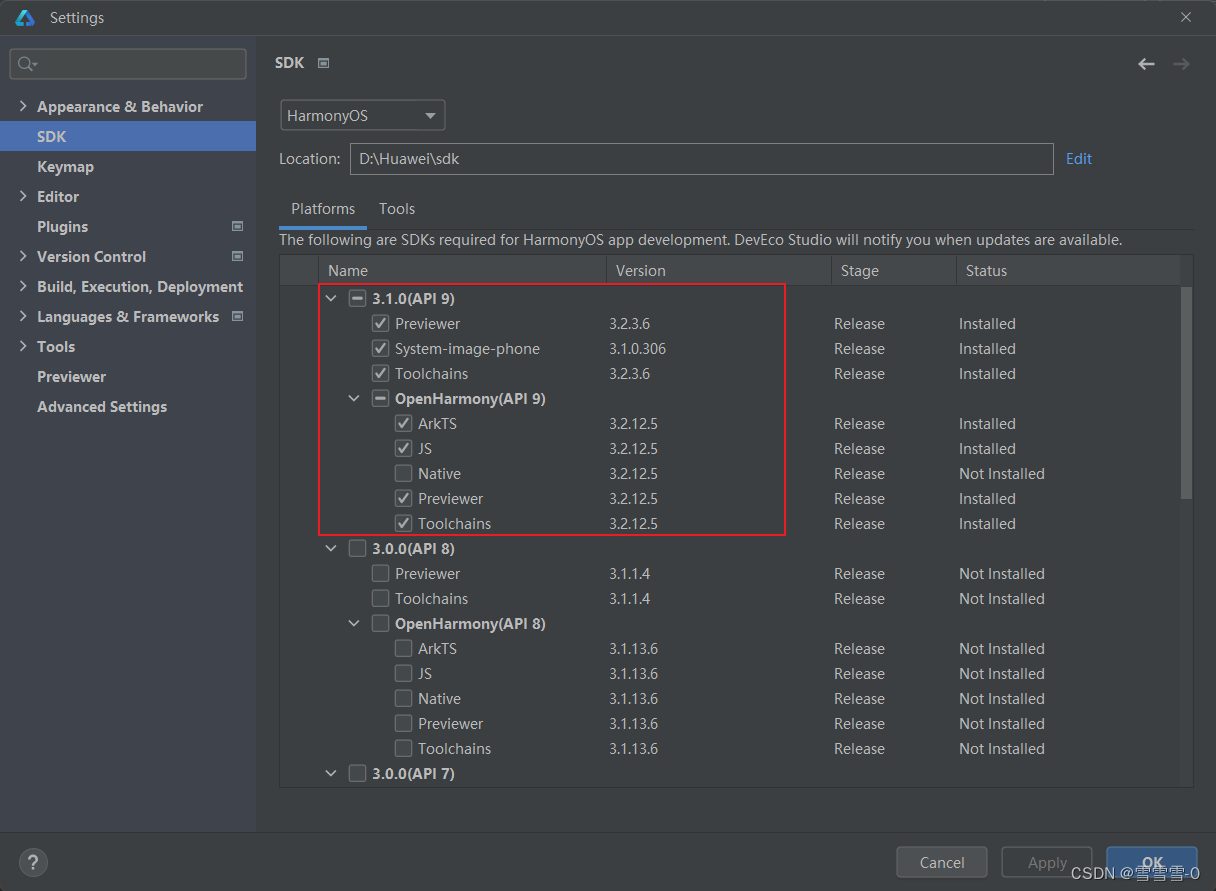Uncheck System-image-phone 3.1.0.306 checkbox
The height and width of the screenshot is (891, 1216).
[380, 348]
